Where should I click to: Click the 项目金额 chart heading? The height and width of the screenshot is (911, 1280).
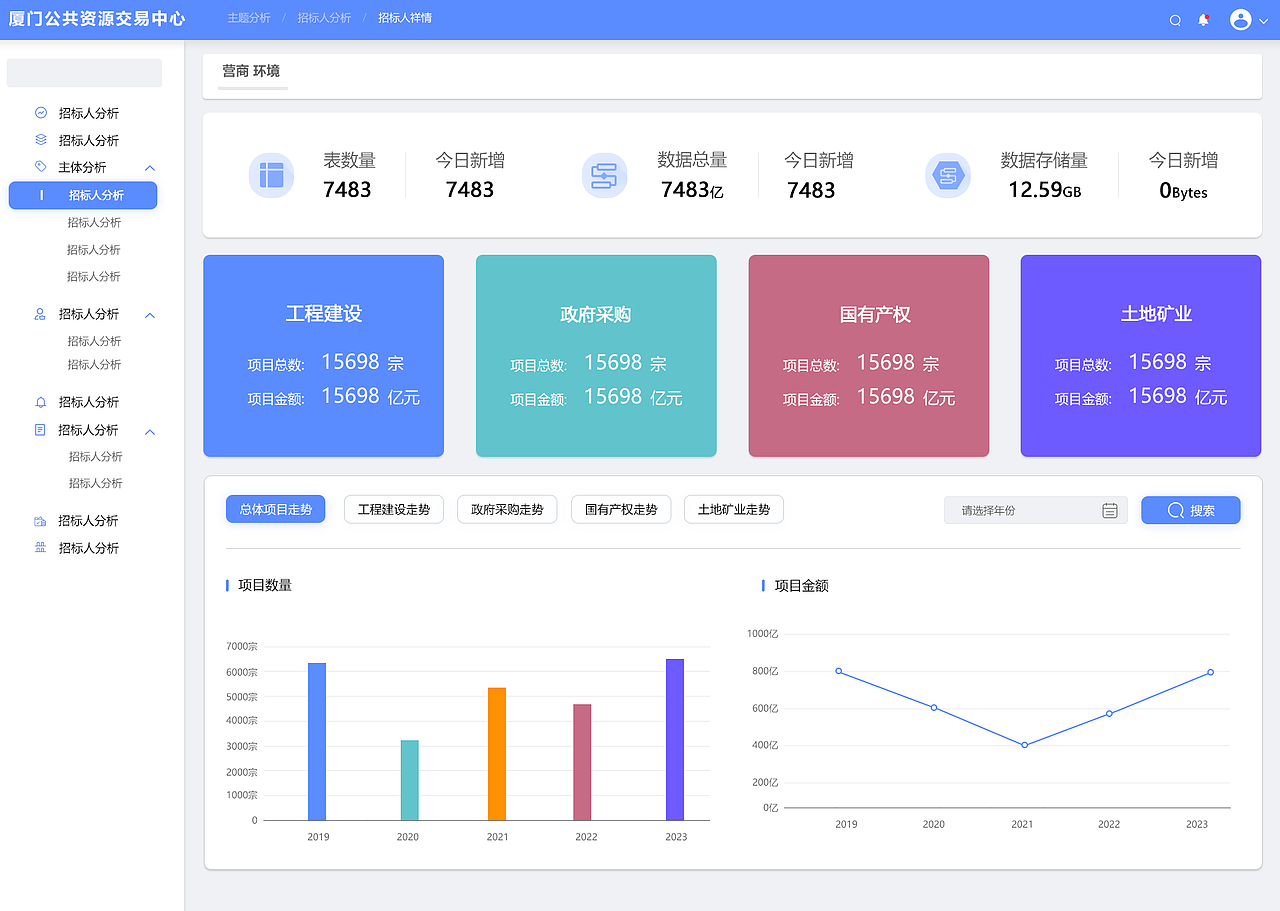tap(801, 585)
